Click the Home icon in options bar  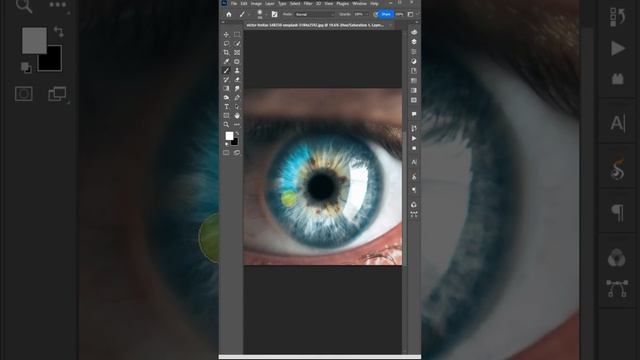pyautogui.click(x=229, y=14)
